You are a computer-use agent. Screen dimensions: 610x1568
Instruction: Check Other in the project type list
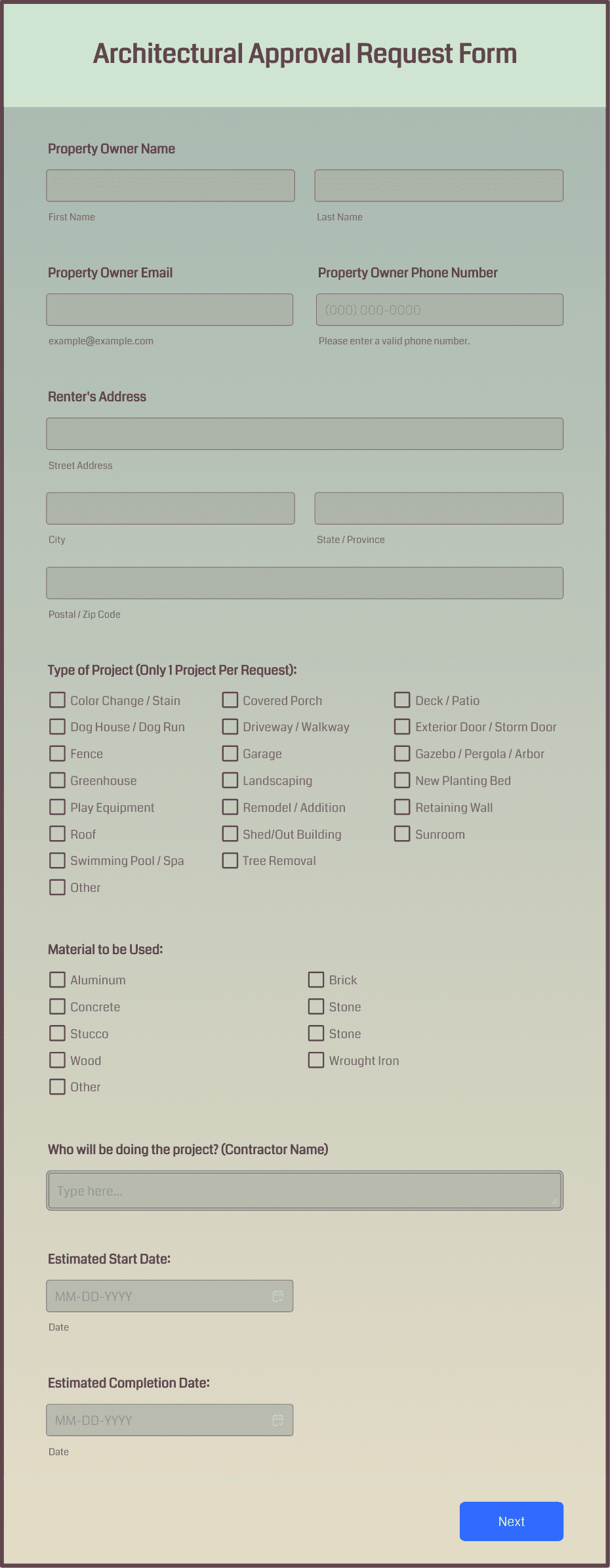(x=57, y=887)
